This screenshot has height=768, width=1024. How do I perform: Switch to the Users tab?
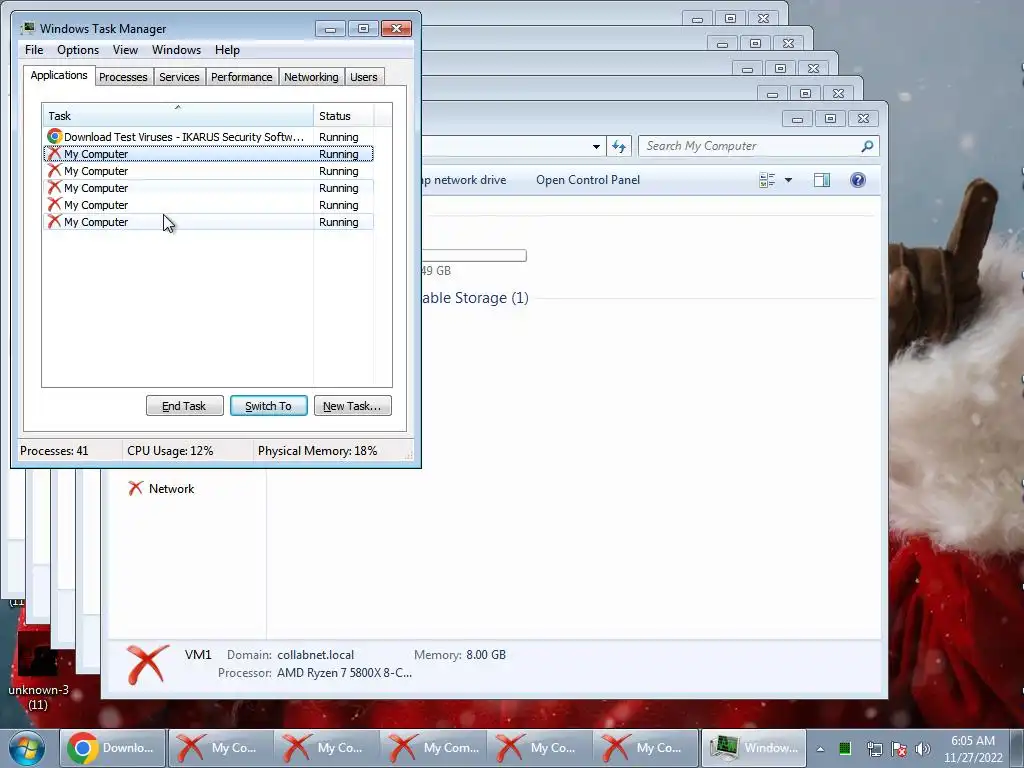coord(364,77)
